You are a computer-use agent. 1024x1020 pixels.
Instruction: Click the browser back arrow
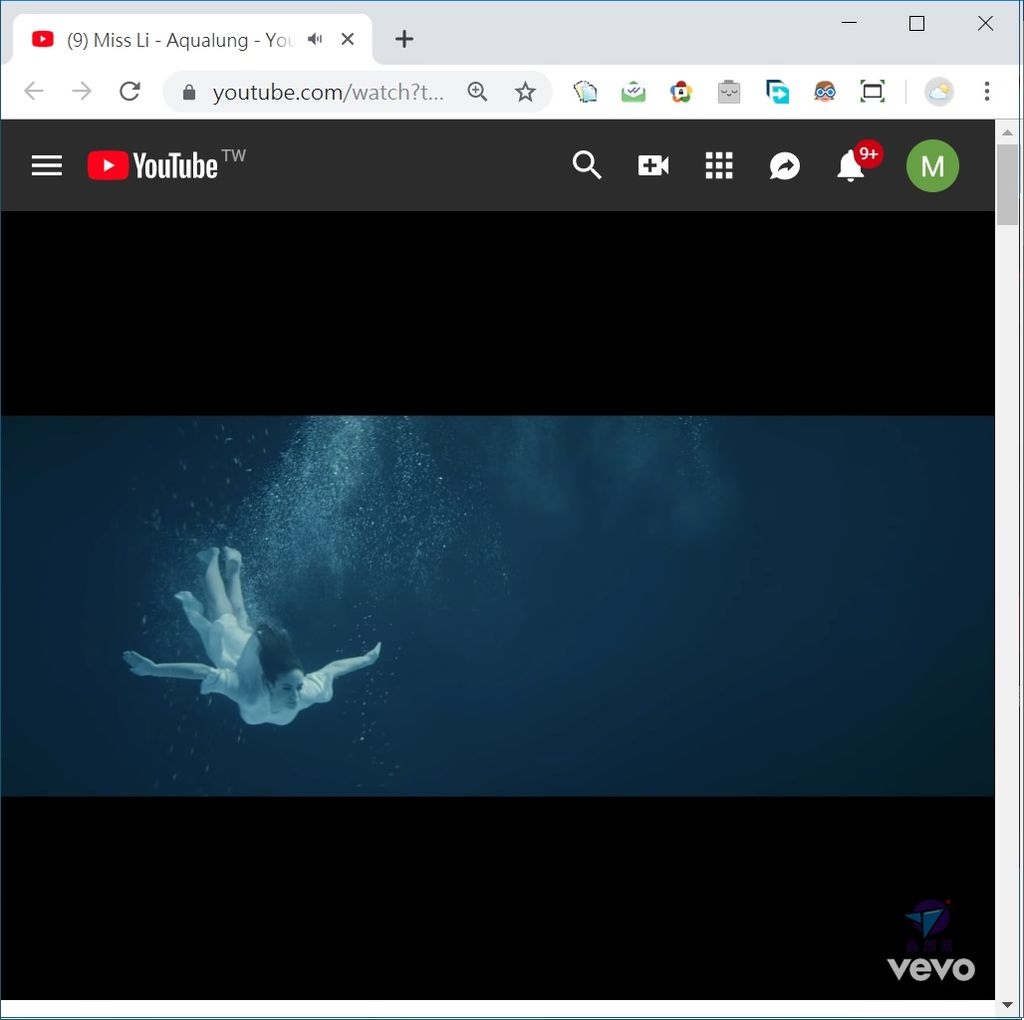[x=34, y=91]
